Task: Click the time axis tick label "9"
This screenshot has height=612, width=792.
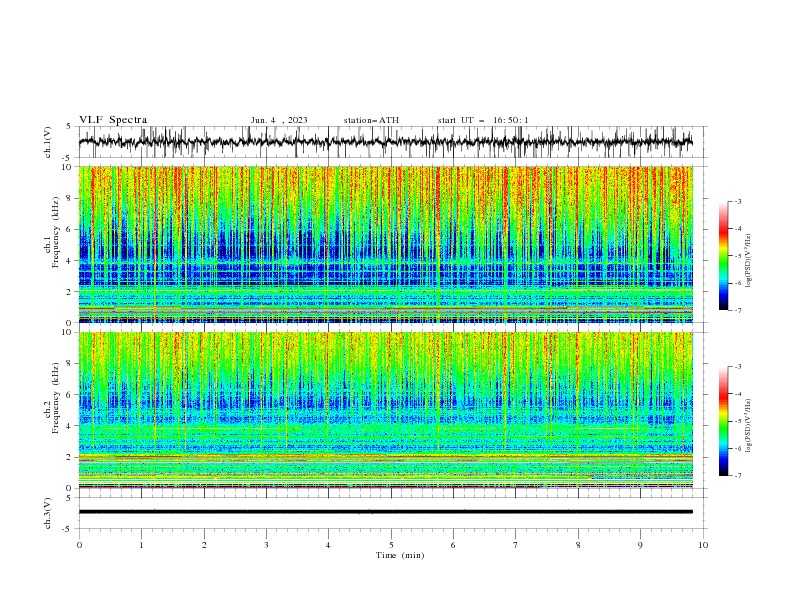Action: tap(640, 545)
